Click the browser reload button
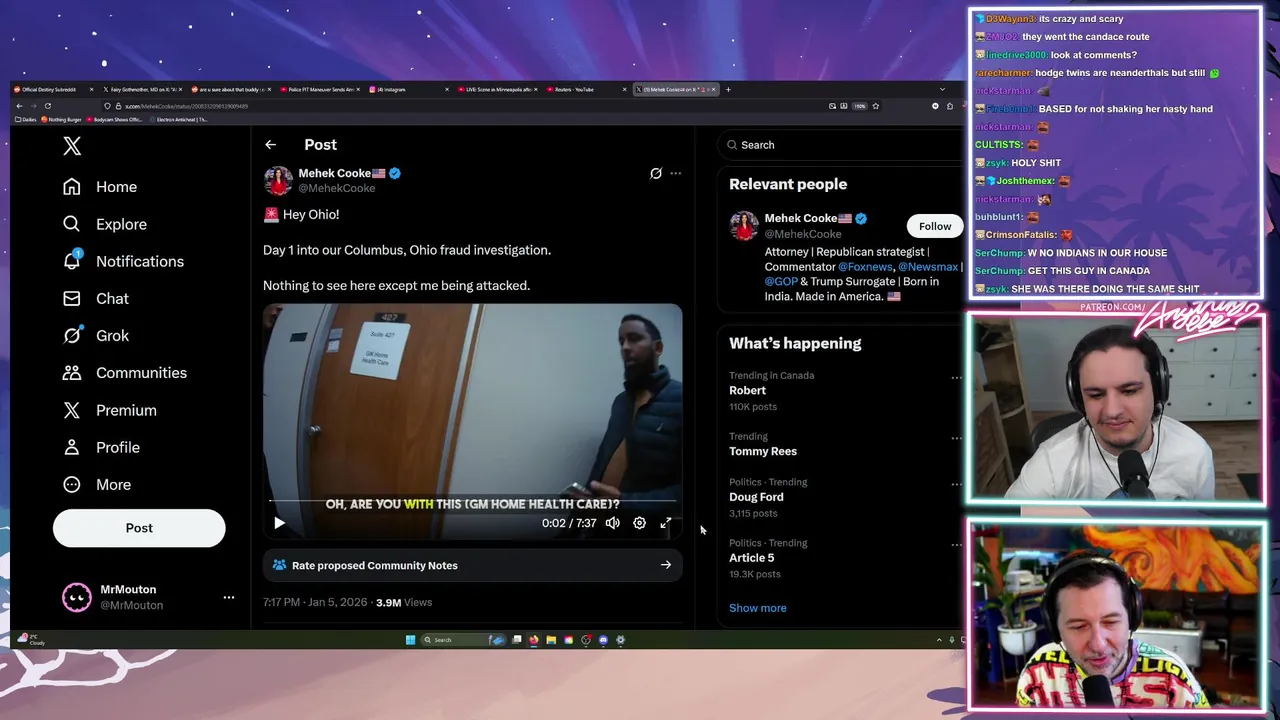The width and height of the screenshot is (1280, 720). click(x=47, y=106)
